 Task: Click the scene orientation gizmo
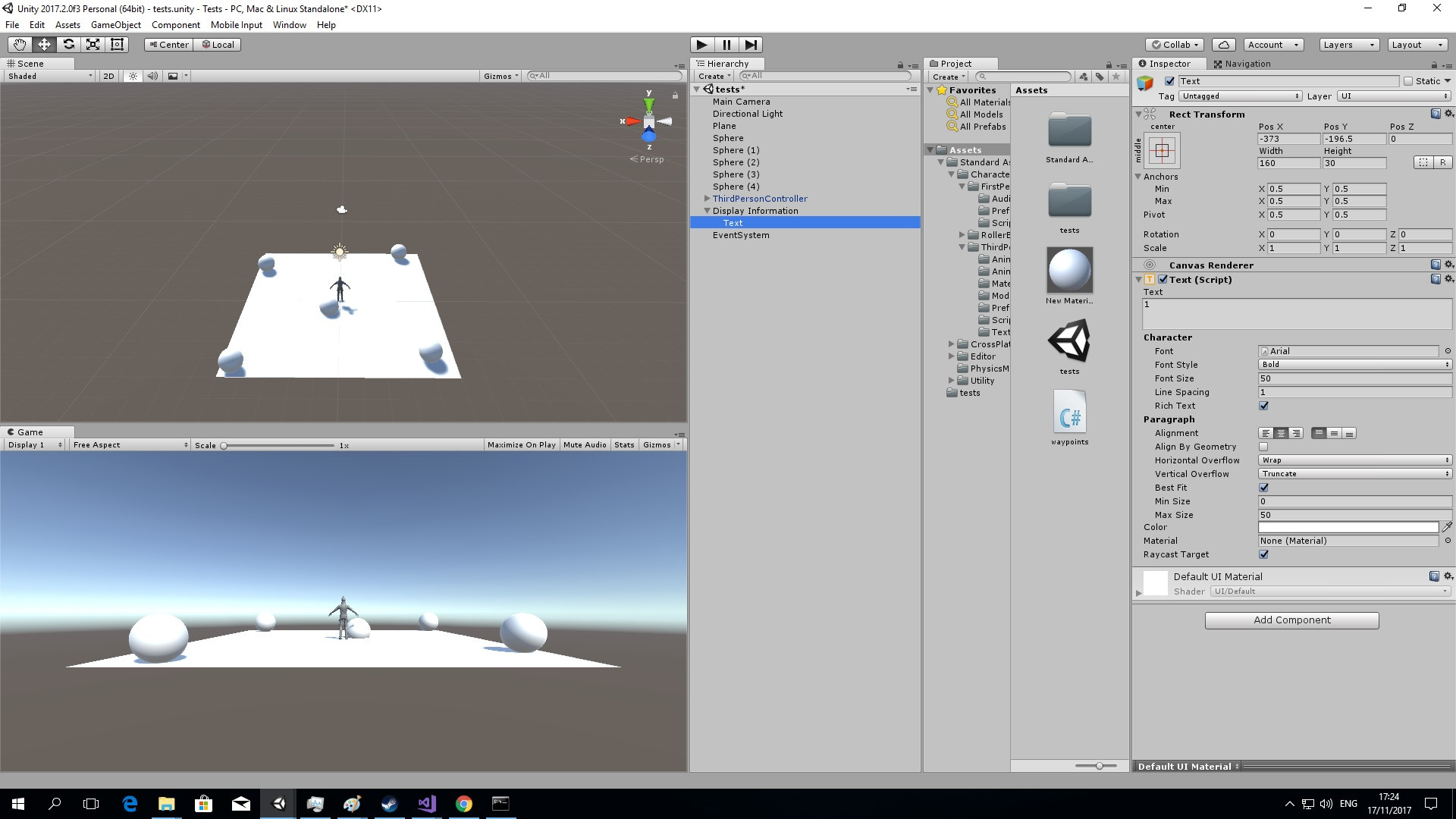648,121
